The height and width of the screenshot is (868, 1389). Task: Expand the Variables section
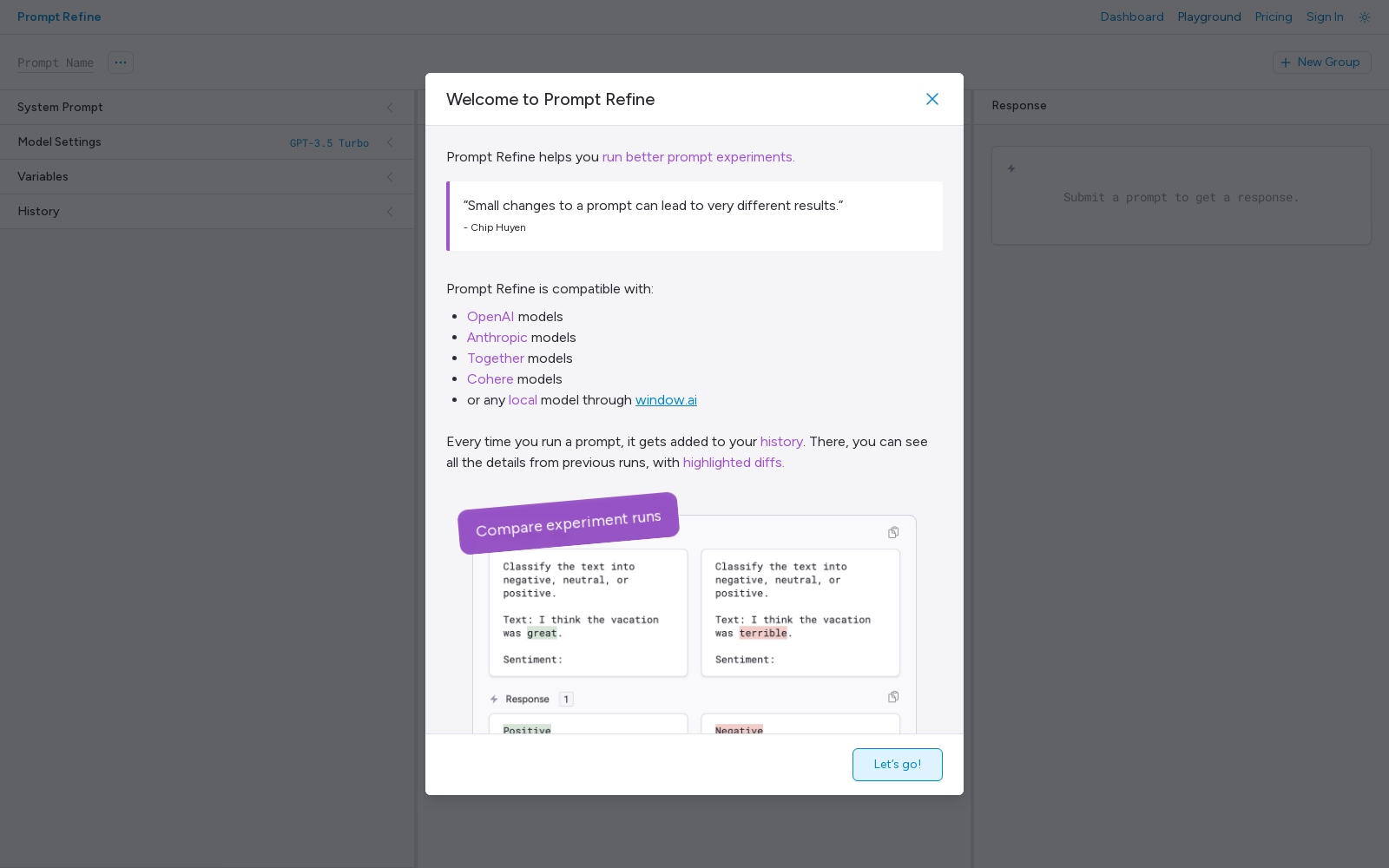tap(207, 177)
